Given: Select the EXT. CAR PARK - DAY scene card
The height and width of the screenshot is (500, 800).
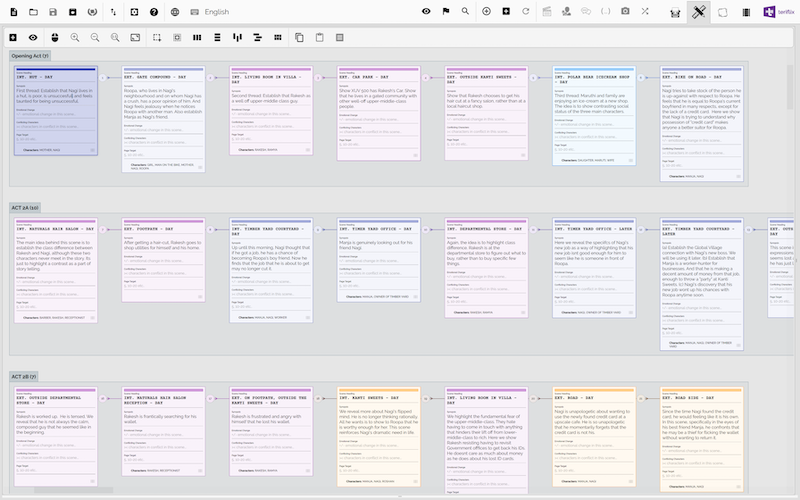Looking at the screenshot, I should coord(379,113).
